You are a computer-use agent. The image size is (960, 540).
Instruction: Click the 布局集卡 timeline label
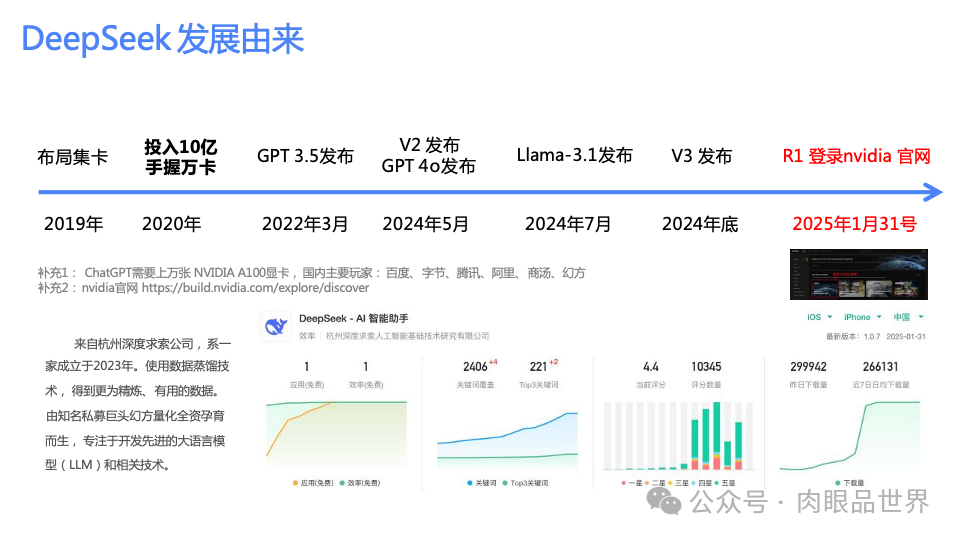pos(73,157)
